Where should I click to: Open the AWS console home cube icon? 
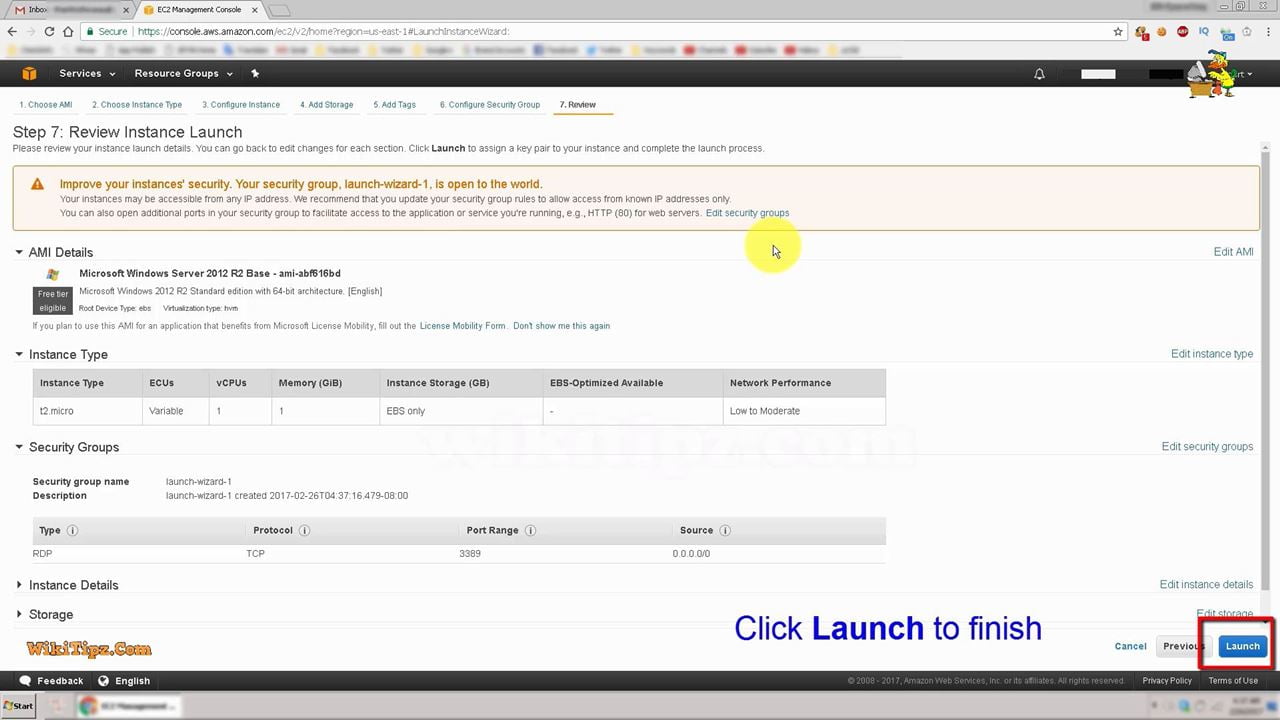point(29,73)
